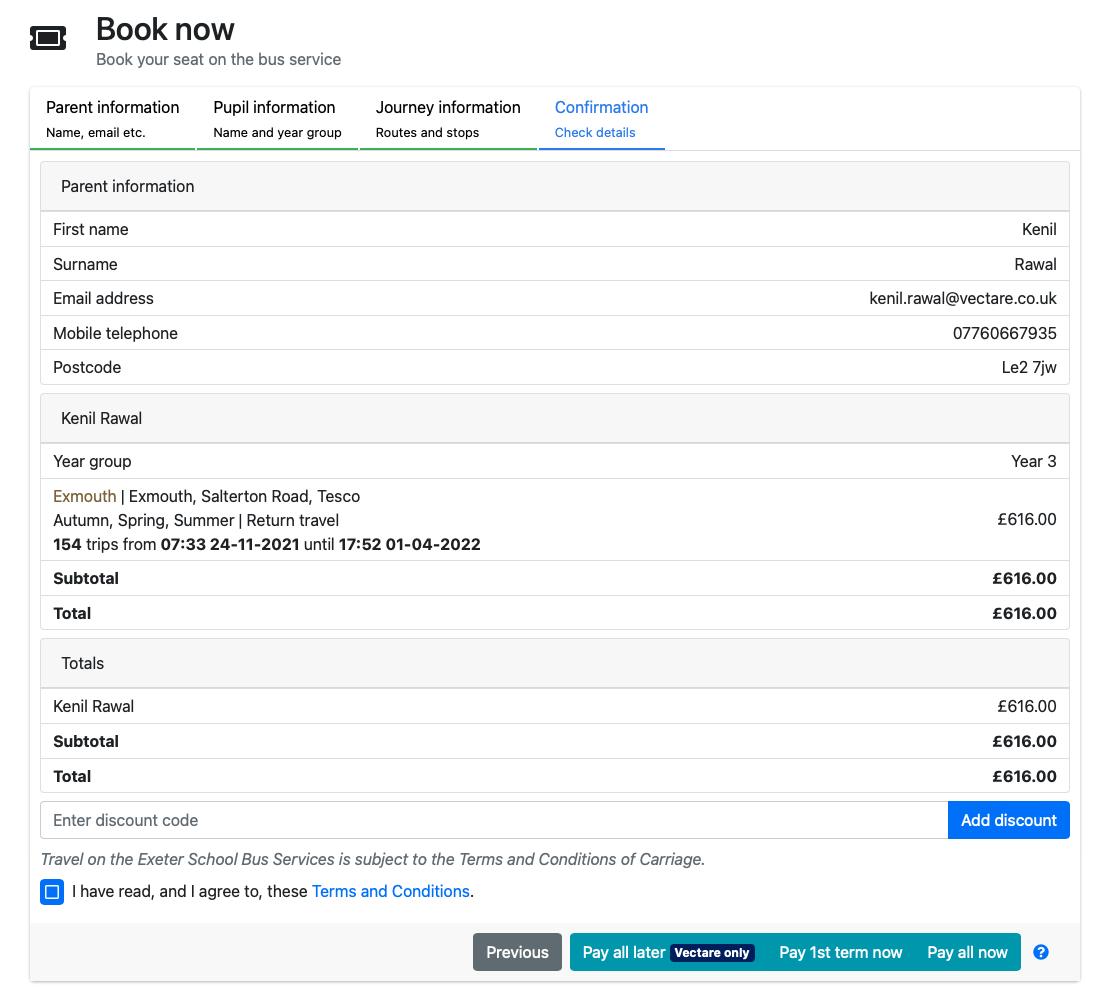Choose Pay all later option
The height and width of the screenshot is (990, 1105).
click(623, 952)
